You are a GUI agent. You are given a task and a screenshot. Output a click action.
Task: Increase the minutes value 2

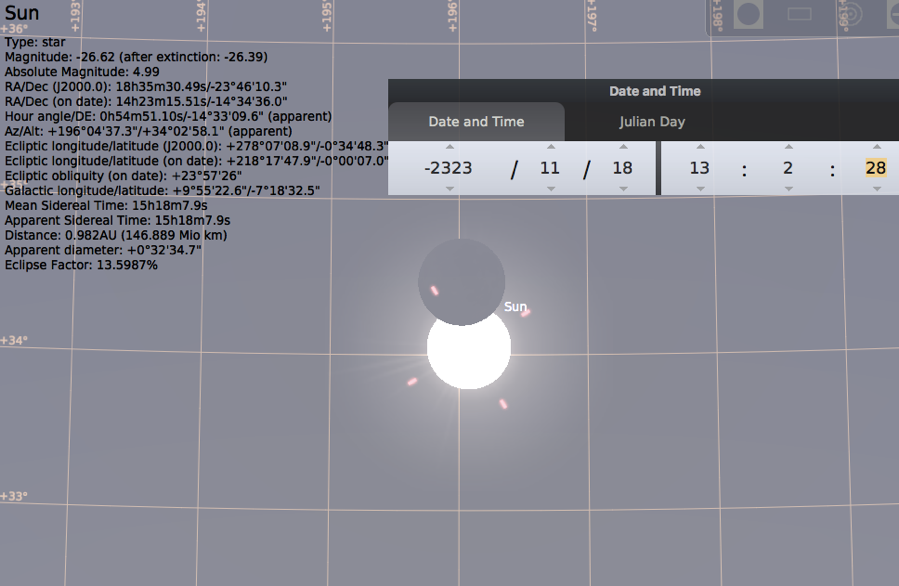coord(788,147)
